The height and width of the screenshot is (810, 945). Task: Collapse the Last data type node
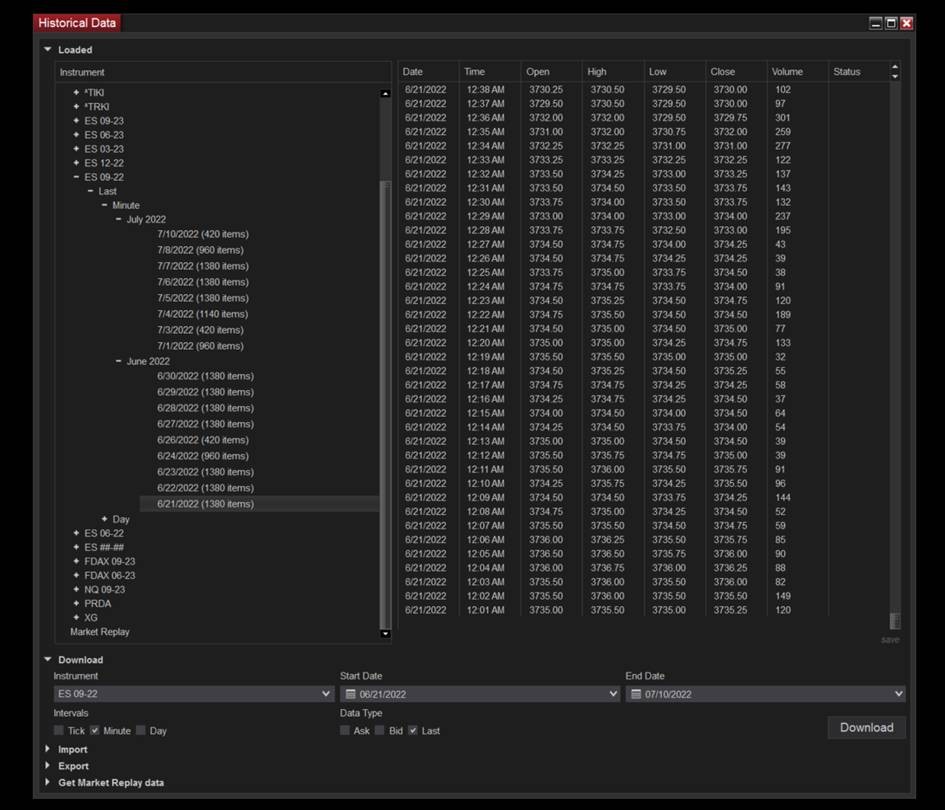(x=90, y=191)
